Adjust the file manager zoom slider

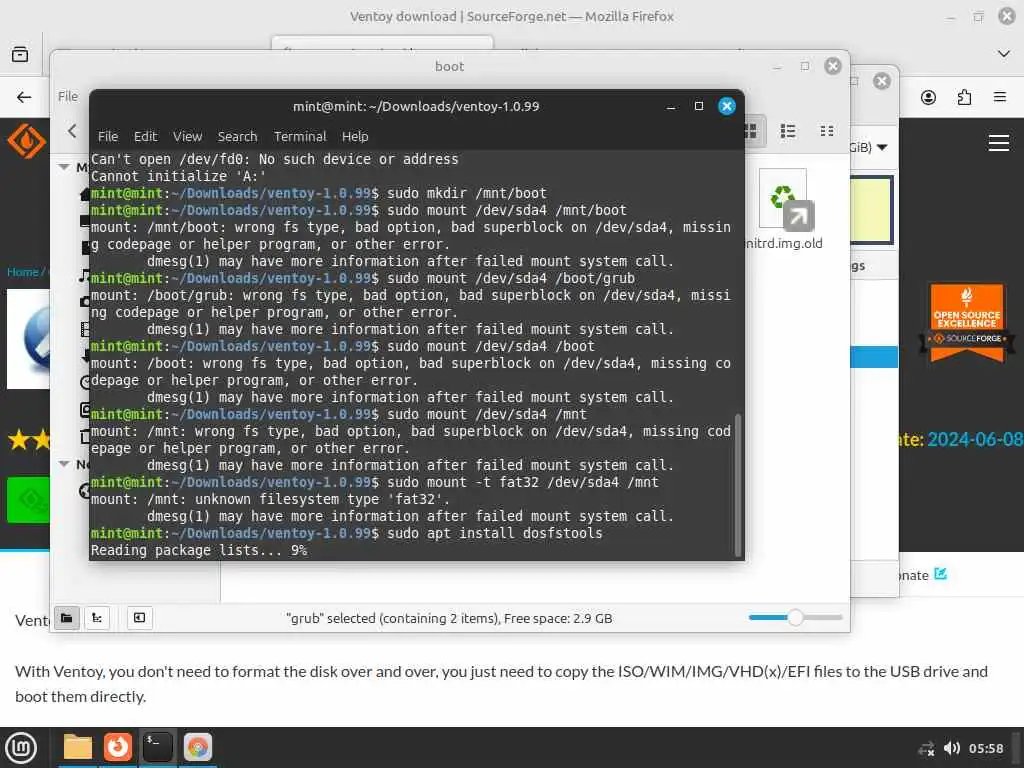point(795,618)
